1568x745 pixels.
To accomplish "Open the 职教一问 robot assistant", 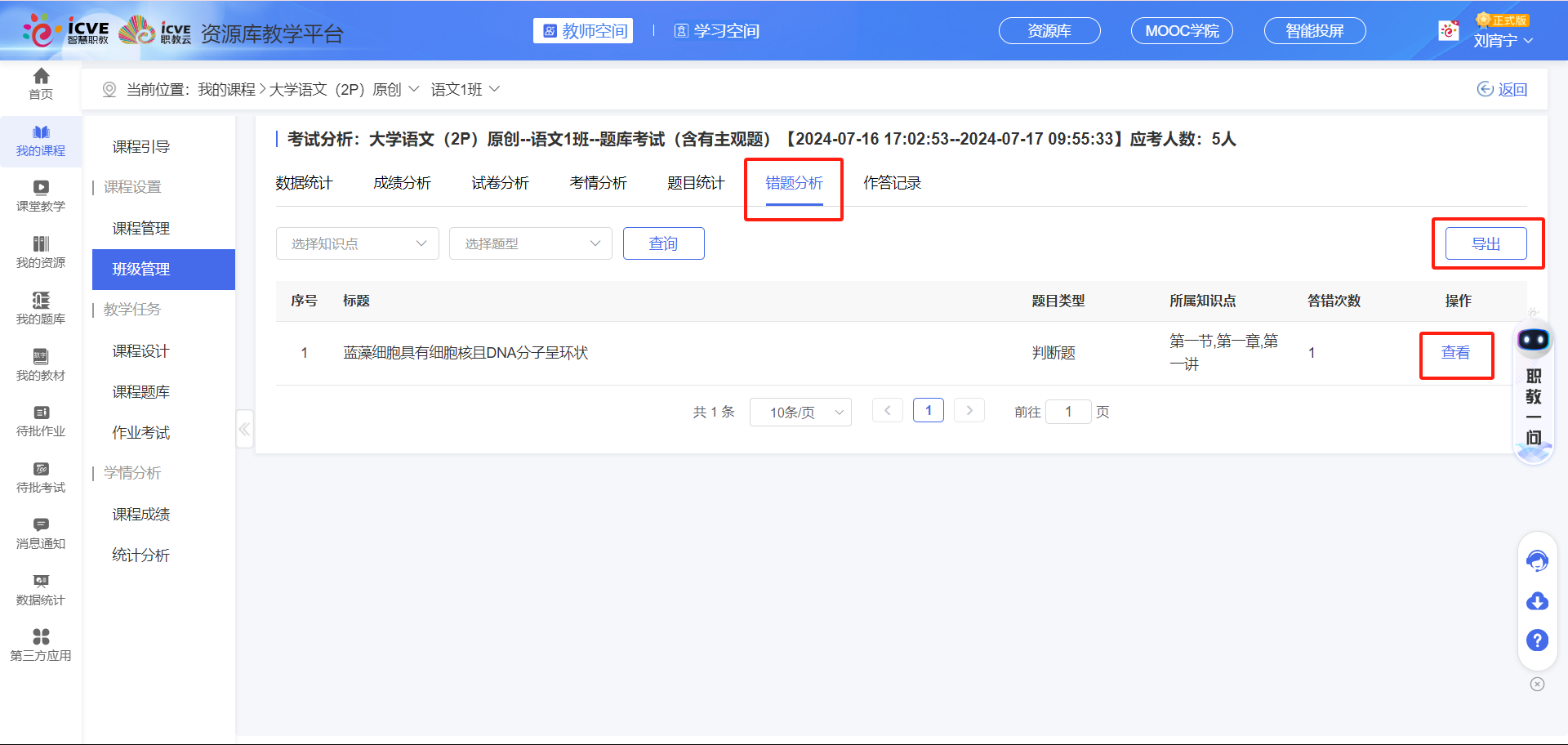I will click(1534, 341).
